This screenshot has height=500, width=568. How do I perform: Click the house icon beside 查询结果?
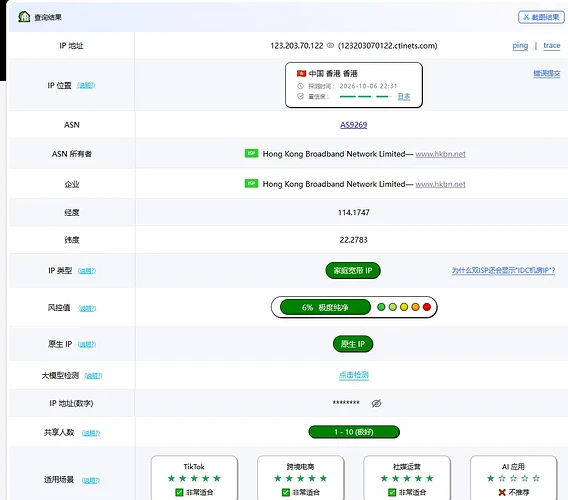click(x=24, y=17)
